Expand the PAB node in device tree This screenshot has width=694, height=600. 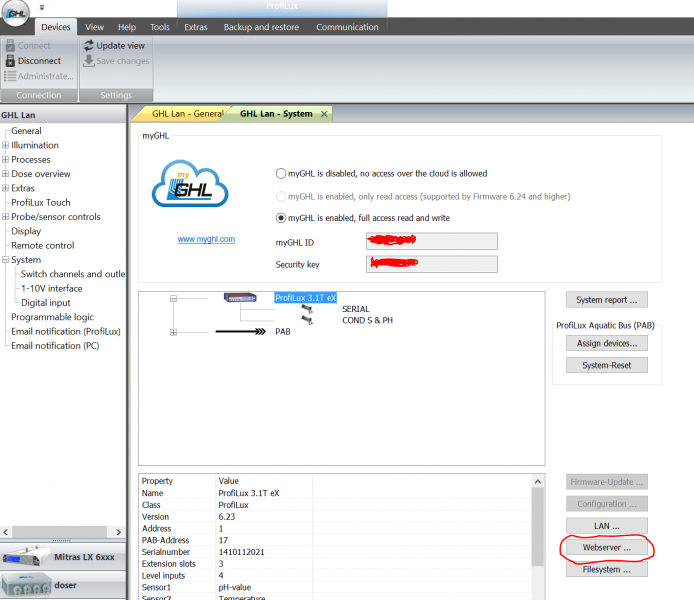pos(173,332)
